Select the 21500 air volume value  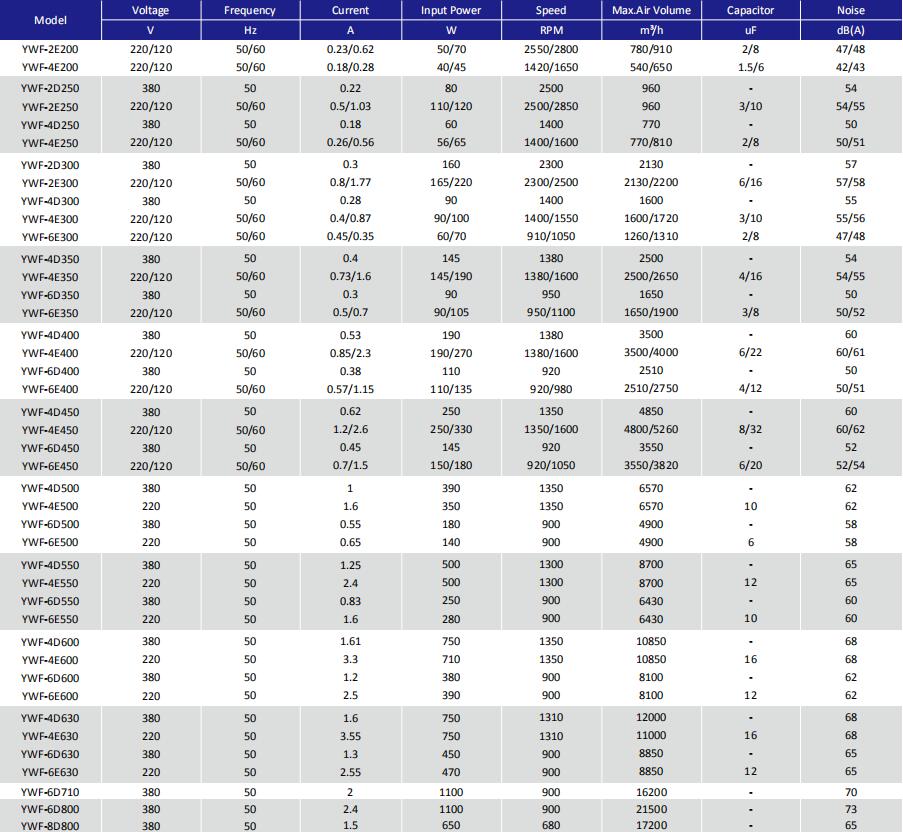click(651, 809)
